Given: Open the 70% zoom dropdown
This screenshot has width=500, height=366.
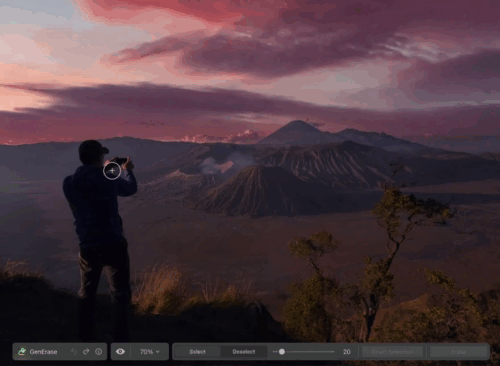Looking at the screenshot, I should point(149,352).
